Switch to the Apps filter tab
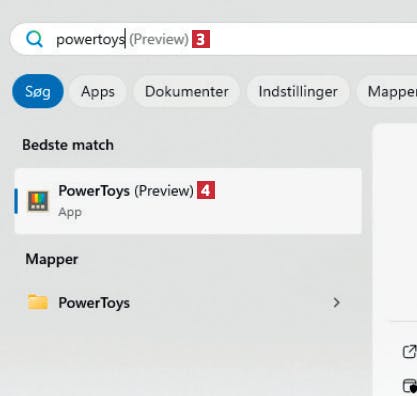Image resolution: width=417 pixels, height=396 pixels. 98,91
